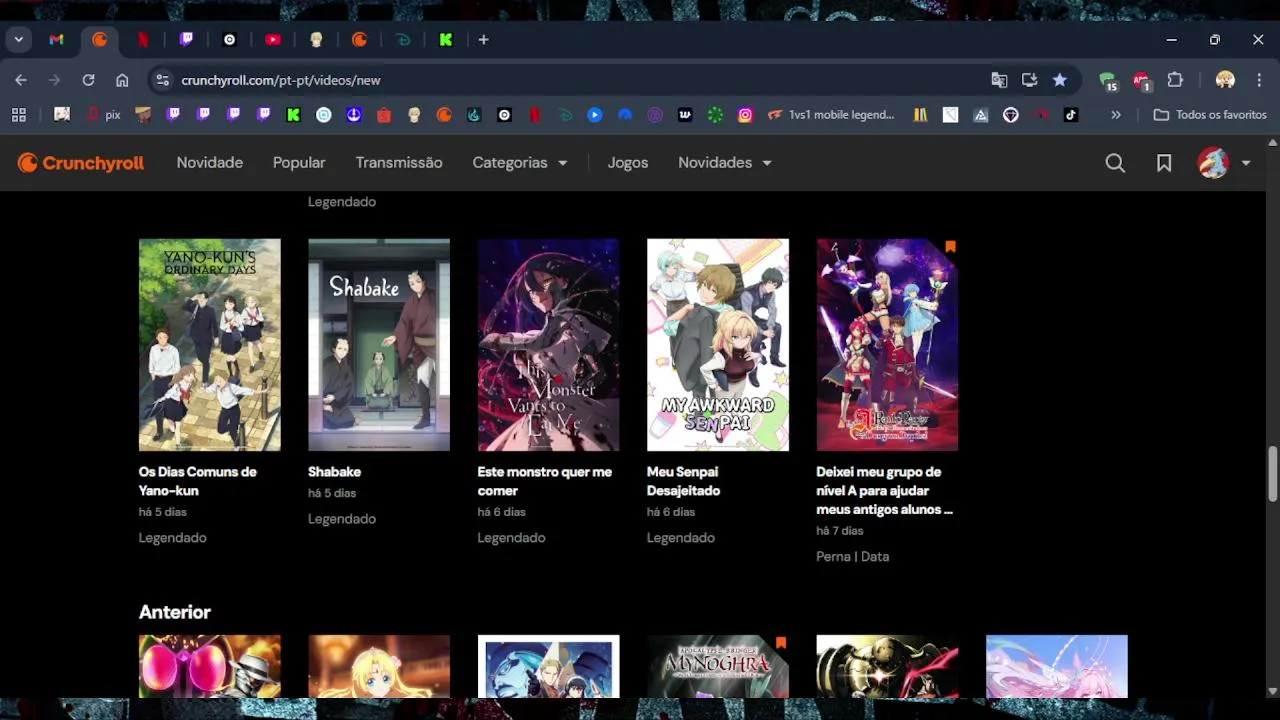View site information icon in address bar
1280x720 pixels.
162,80
